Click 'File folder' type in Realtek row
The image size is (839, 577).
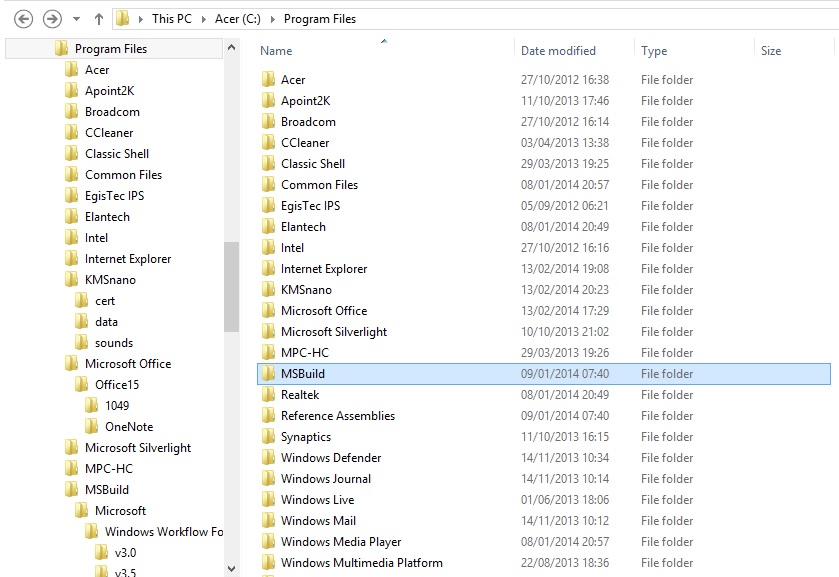pos(667,394)
